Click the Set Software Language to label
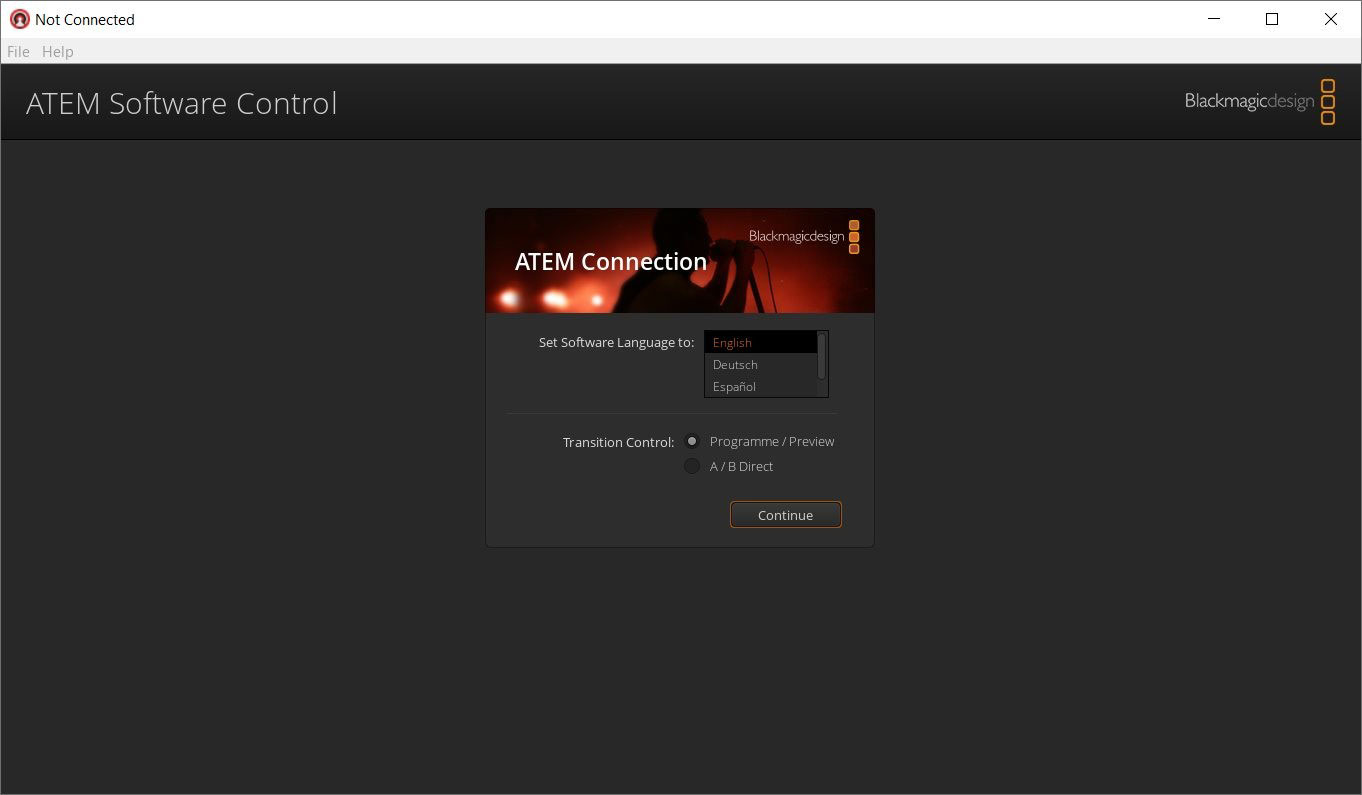 tap(616, 342)
